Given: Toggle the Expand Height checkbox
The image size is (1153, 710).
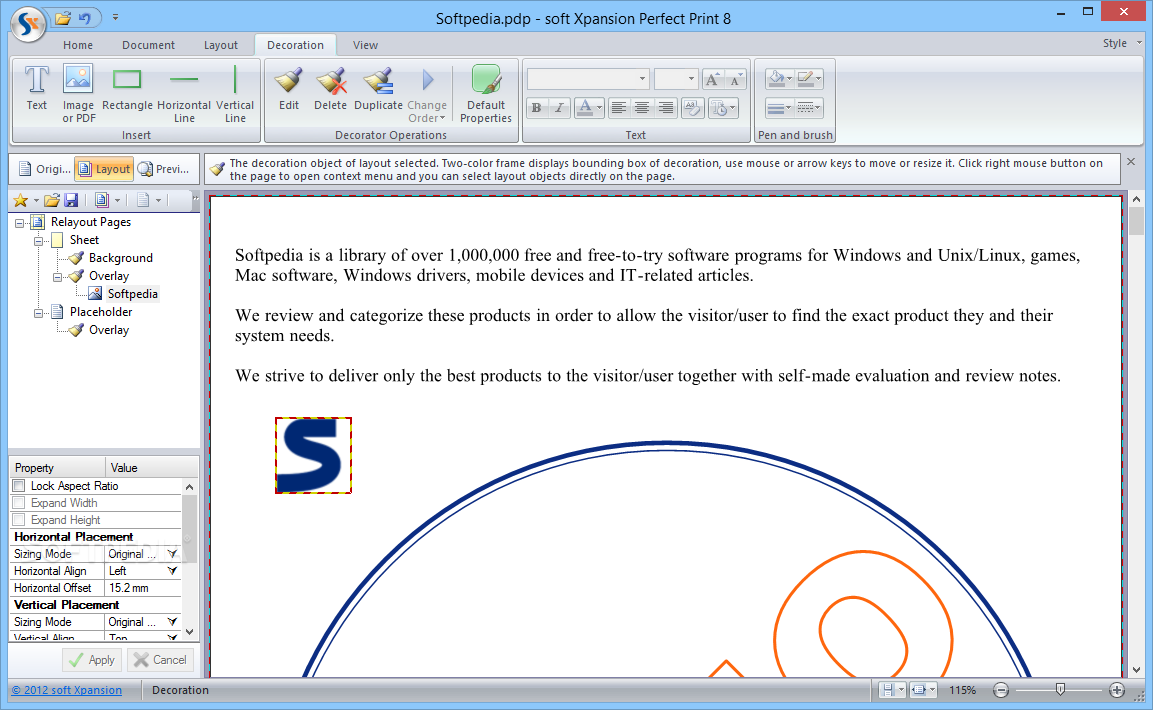Looking at the screenshot, I should (x=19, y=520).
